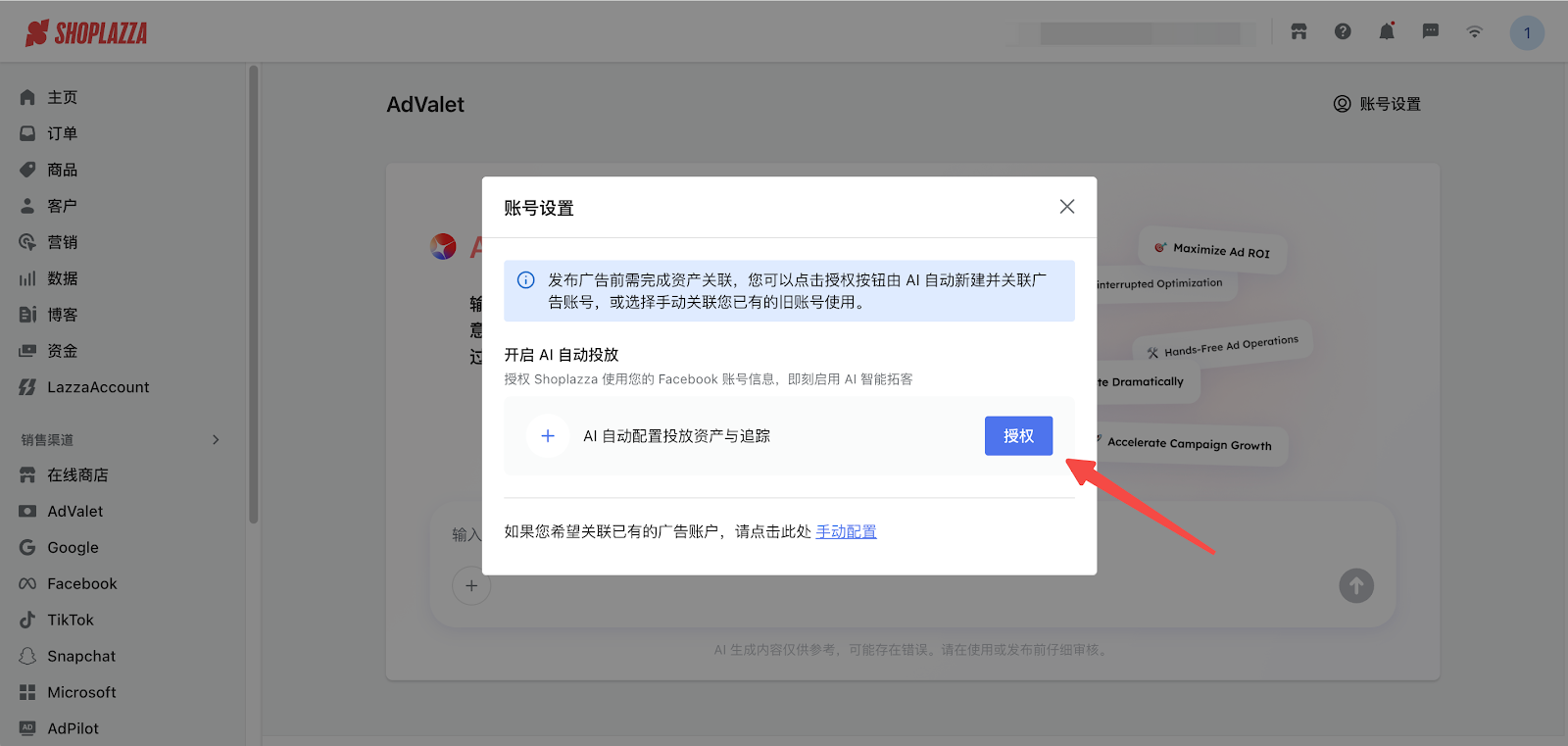Click 账号设置 at top right
The height and width of the screenshot is (746, 1568).
[1377, 104]
